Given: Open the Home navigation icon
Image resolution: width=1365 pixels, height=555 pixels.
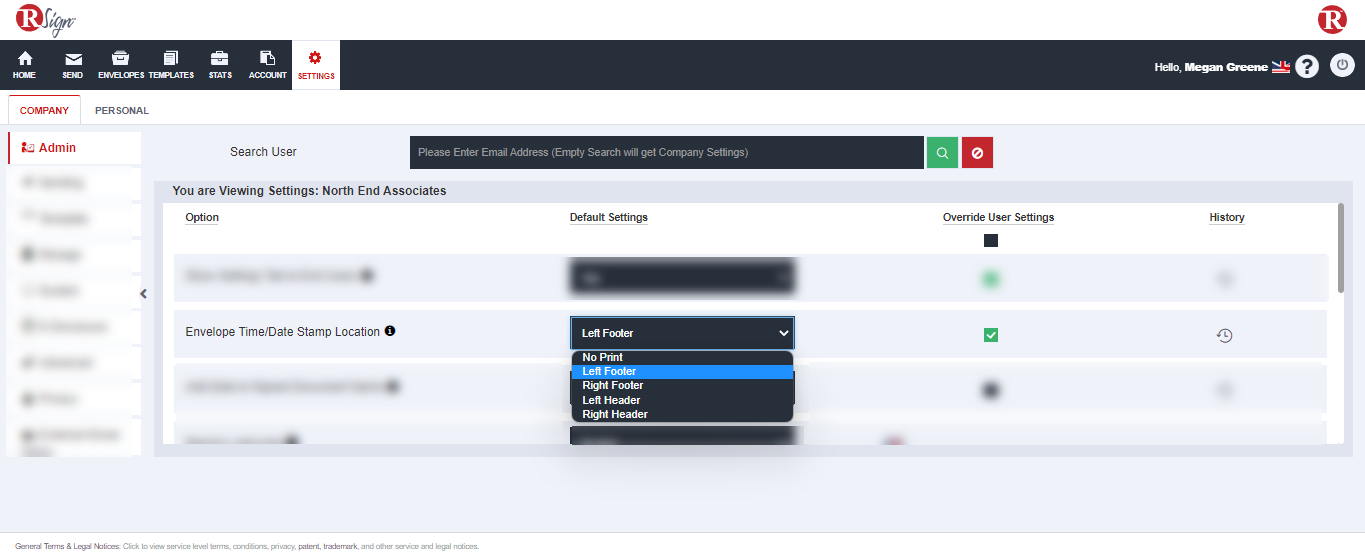Looking at the screenshot, I should (24, 65).
